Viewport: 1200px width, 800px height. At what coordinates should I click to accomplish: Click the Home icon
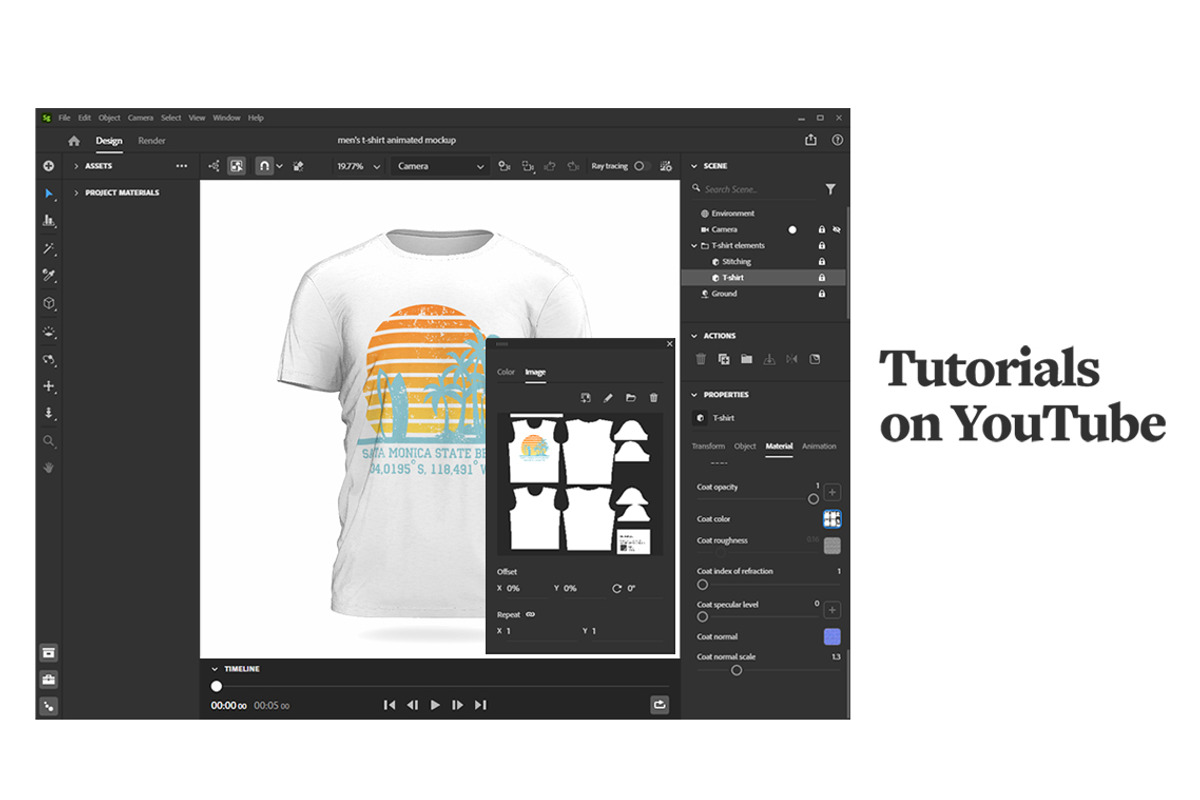(74, 141)
